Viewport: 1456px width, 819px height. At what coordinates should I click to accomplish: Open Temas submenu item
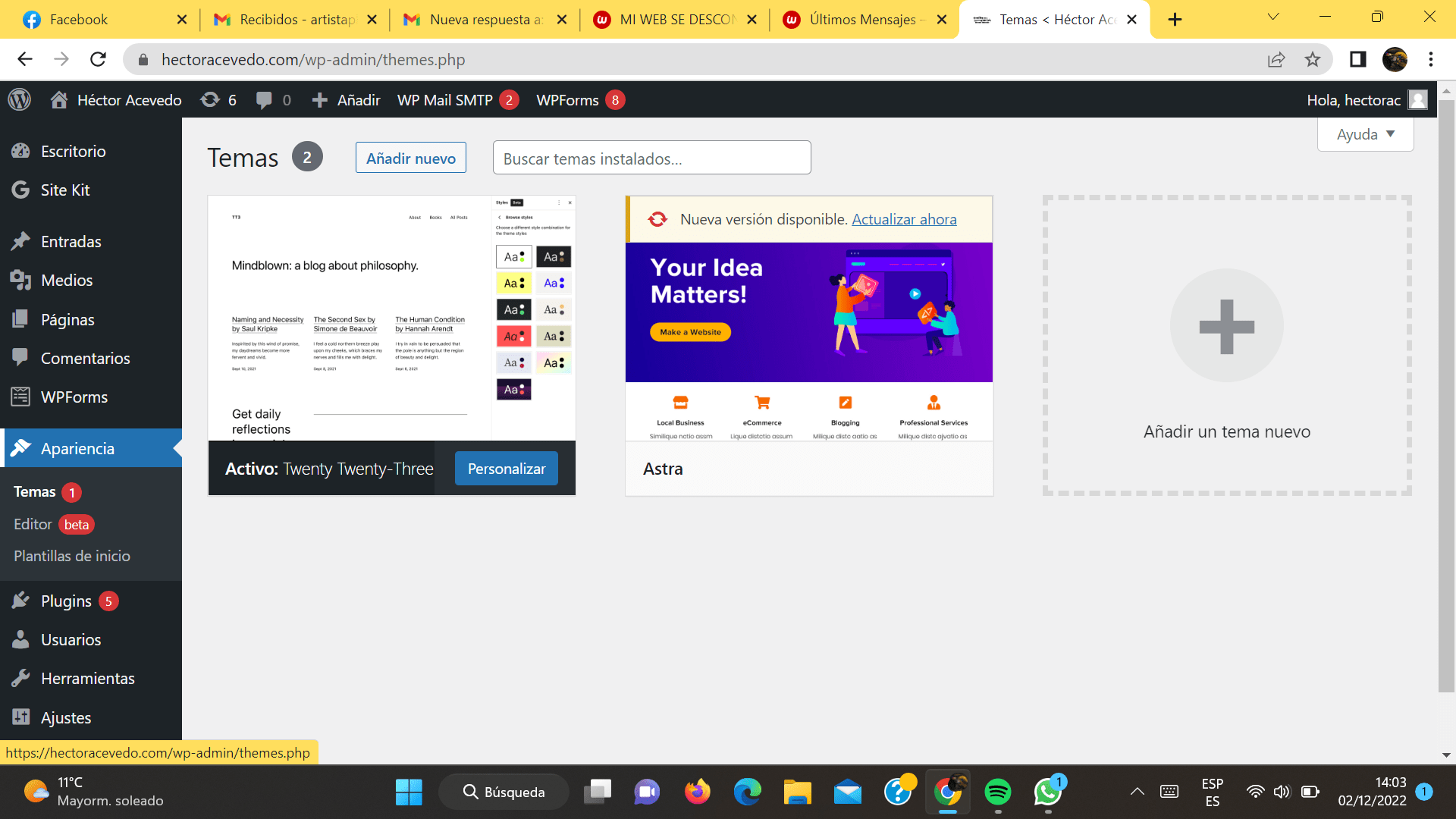(47, 491)
